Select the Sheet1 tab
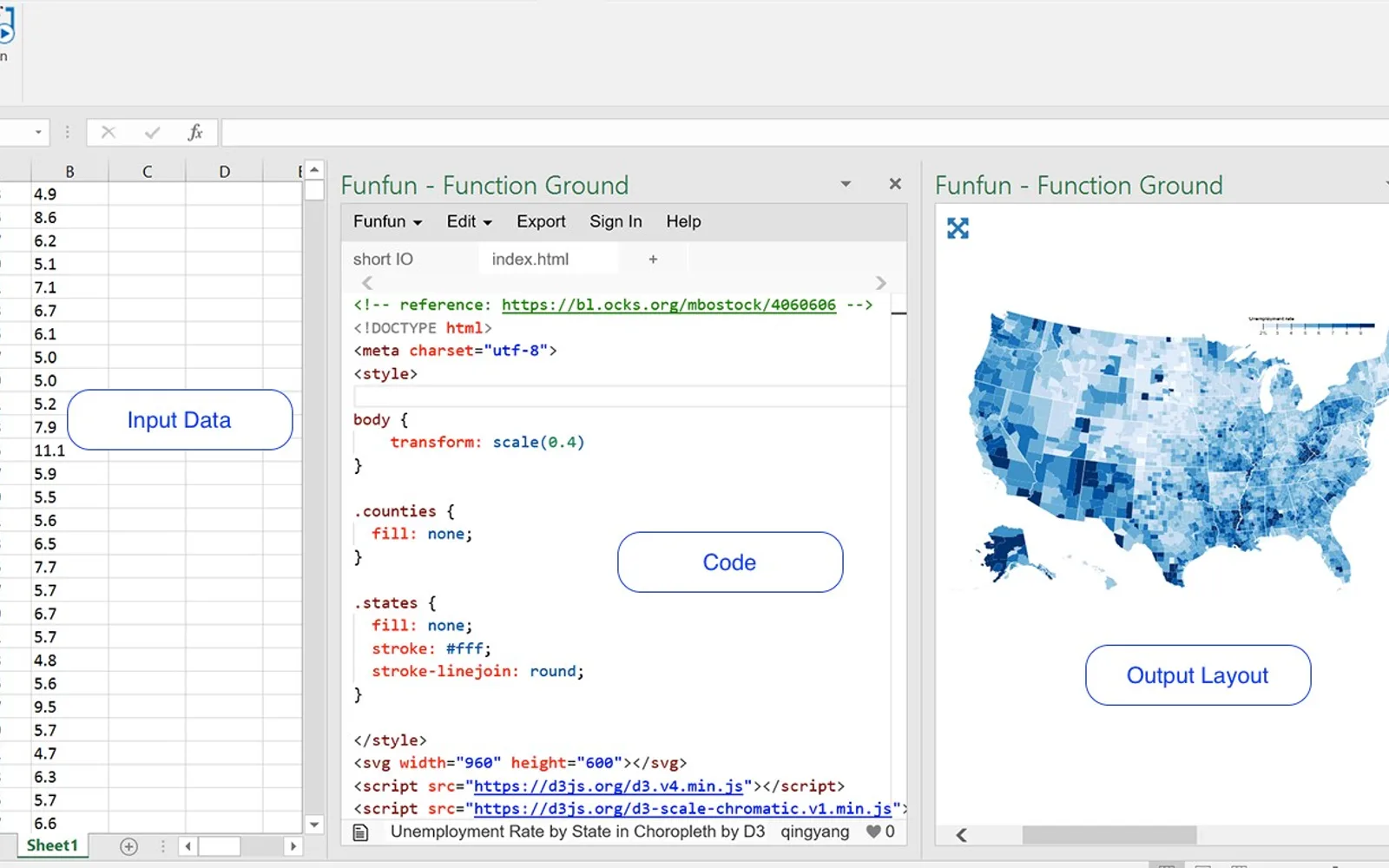Image resolution: width=1389 pixels, height=868 pixels. pyautogui.click(x=52, y=845)
